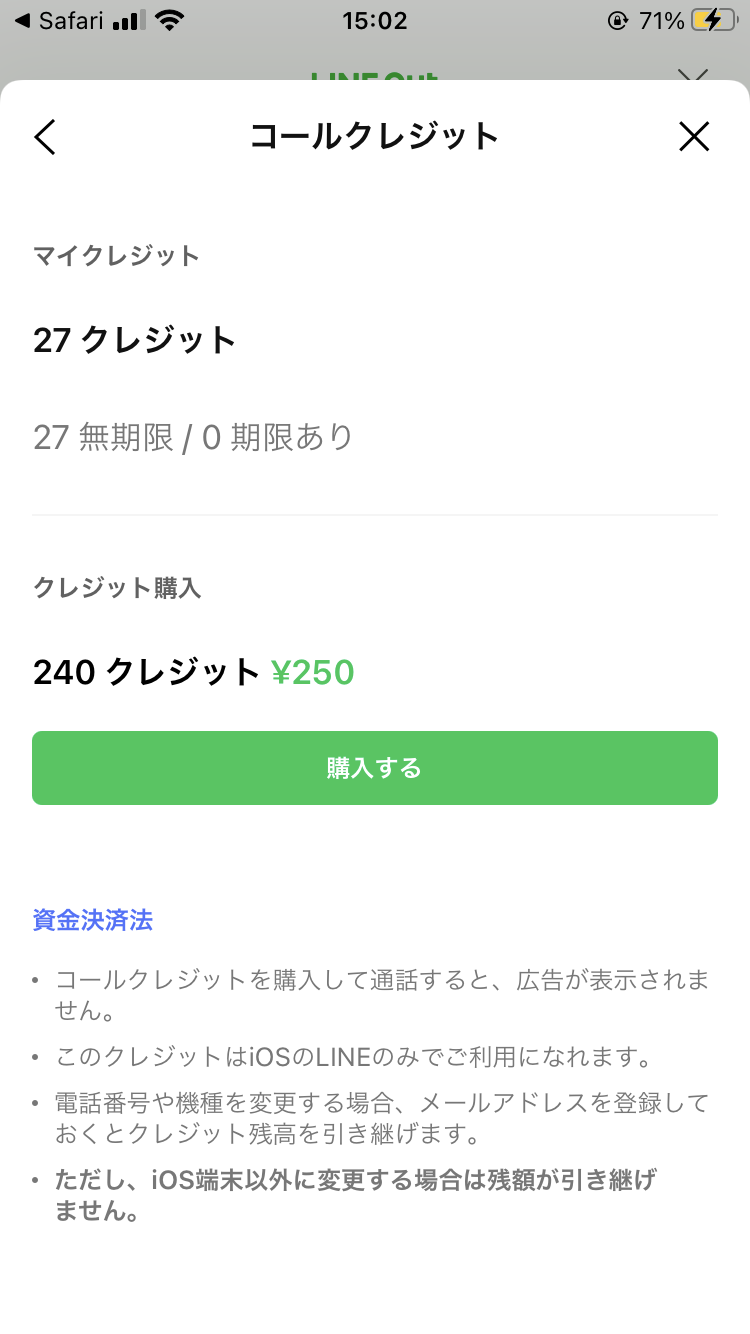Tap the Wi-Fi status icon
Screen dimensions: 750x1334
[171, 21]
